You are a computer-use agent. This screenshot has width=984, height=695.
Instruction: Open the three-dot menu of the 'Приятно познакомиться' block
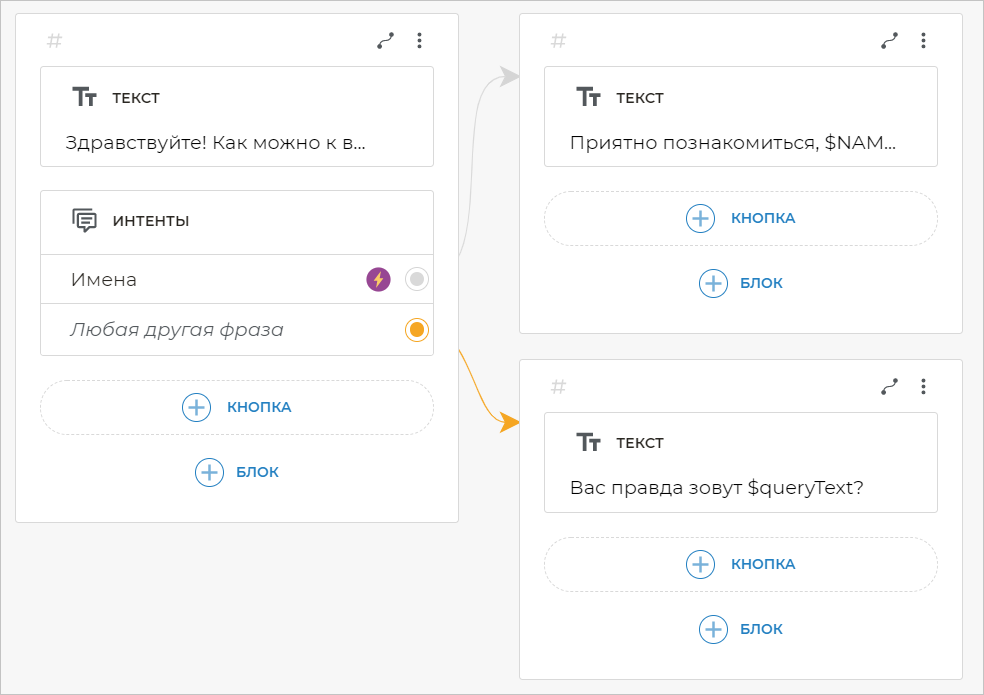tap(923, 41)
